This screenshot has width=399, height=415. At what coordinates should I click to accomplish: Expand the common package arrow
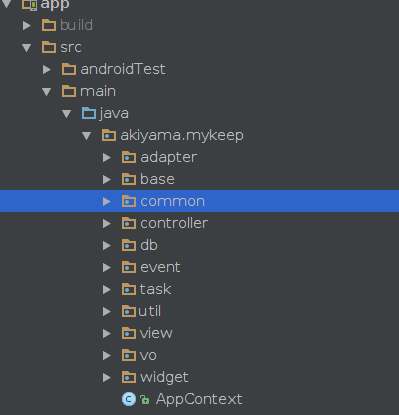coord(107,201)
